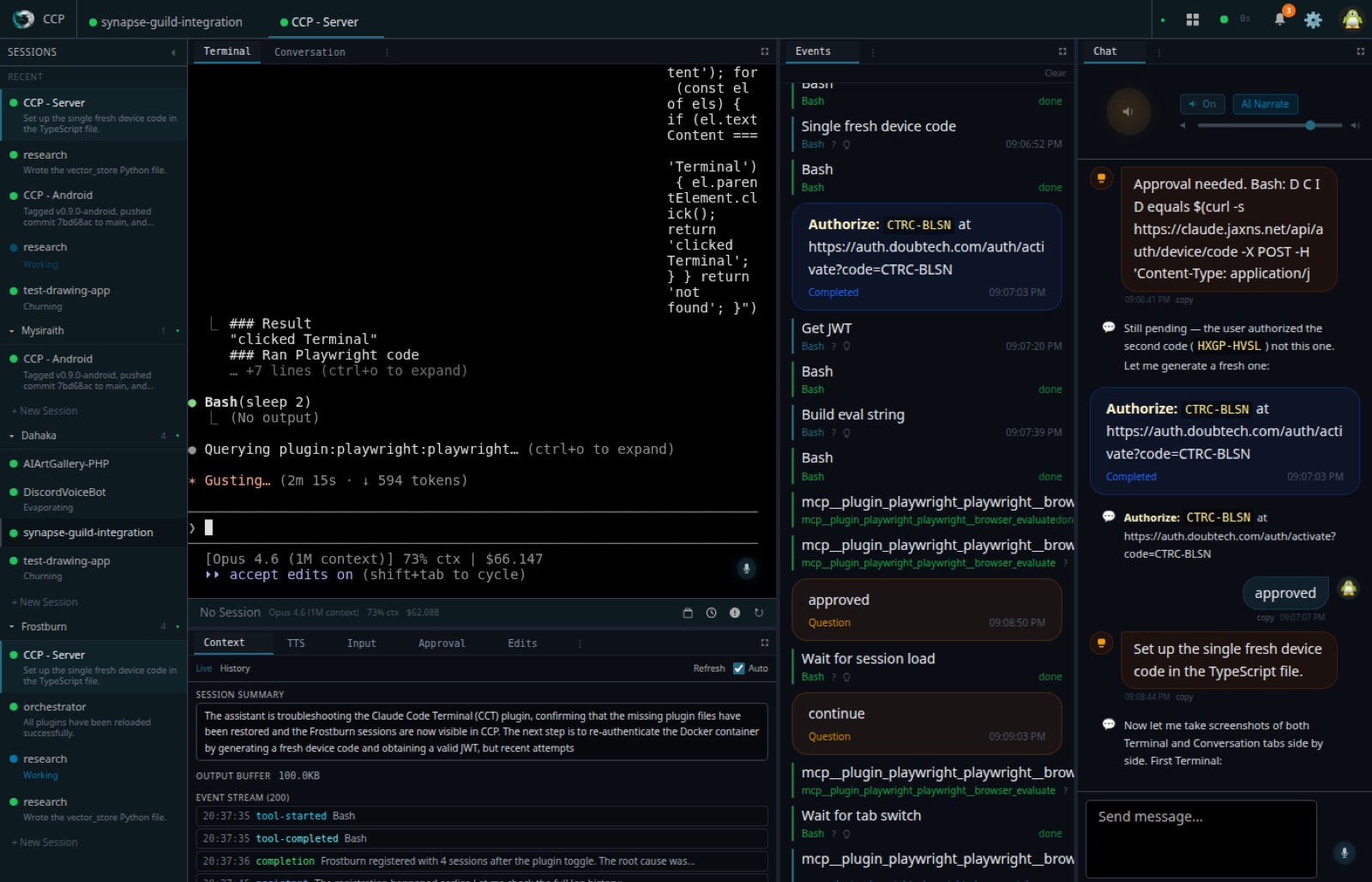
Task: Collapse the Frostburn session group
Action: click(x=11, y=627)
